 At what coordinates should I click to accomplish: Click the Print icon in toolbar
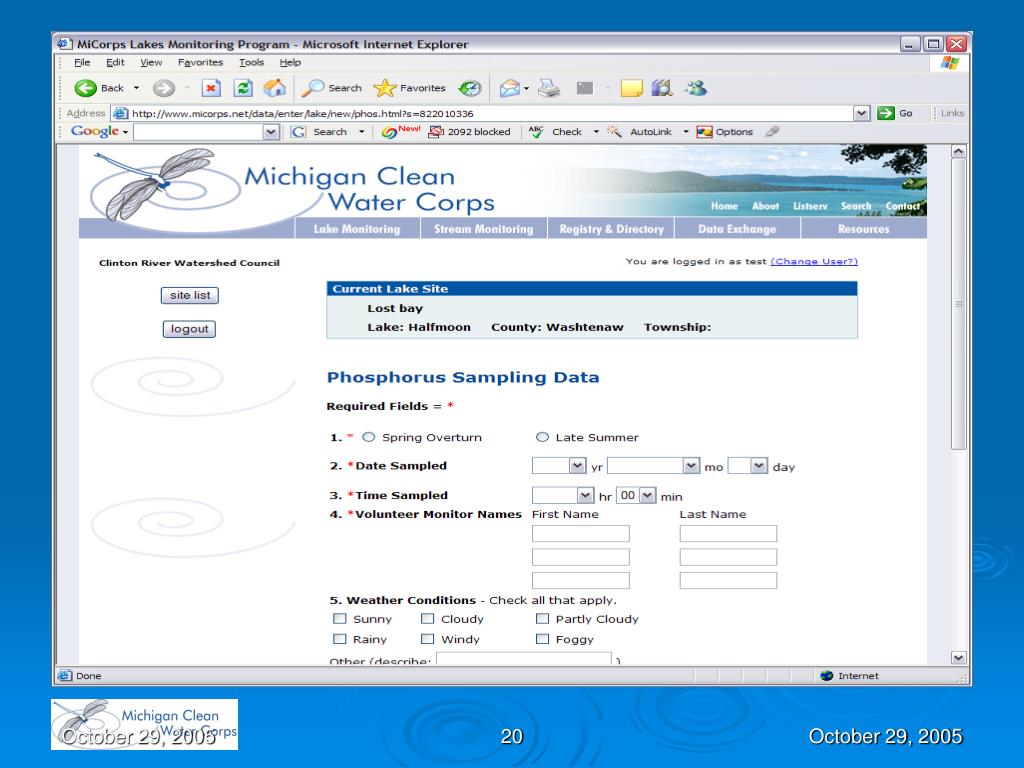(549, 88)
